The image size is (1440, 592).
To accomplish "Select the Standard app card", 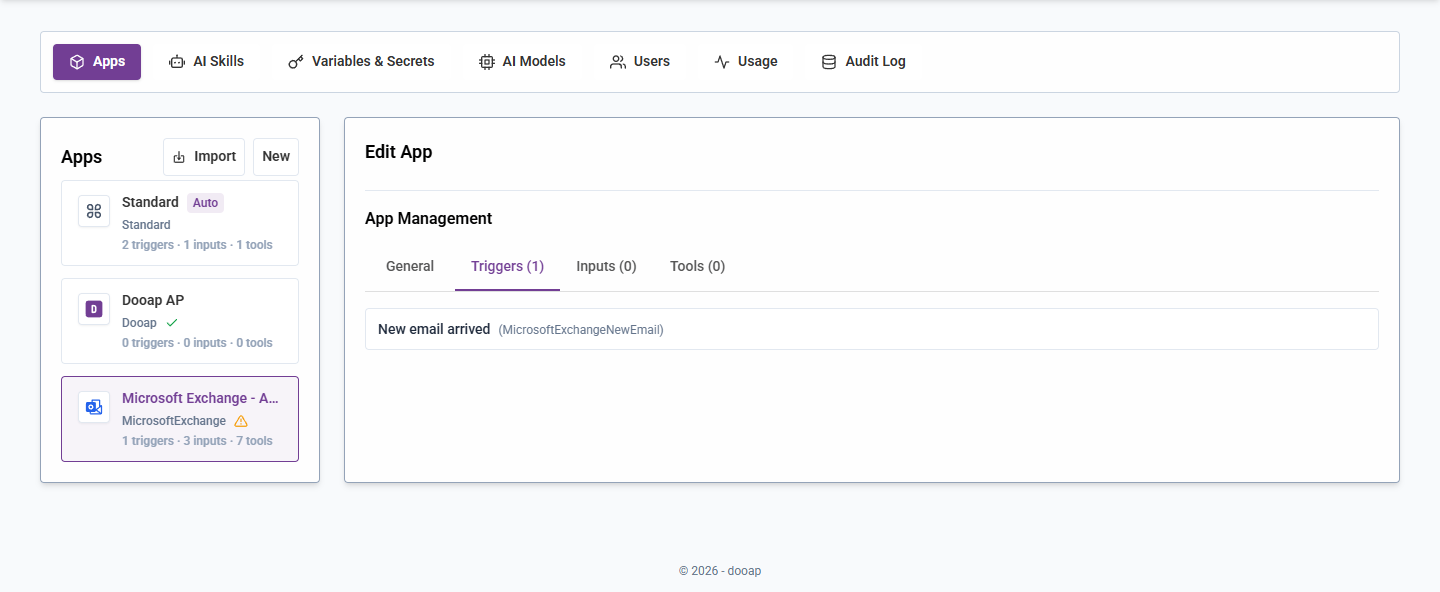I will pos(180,223).
